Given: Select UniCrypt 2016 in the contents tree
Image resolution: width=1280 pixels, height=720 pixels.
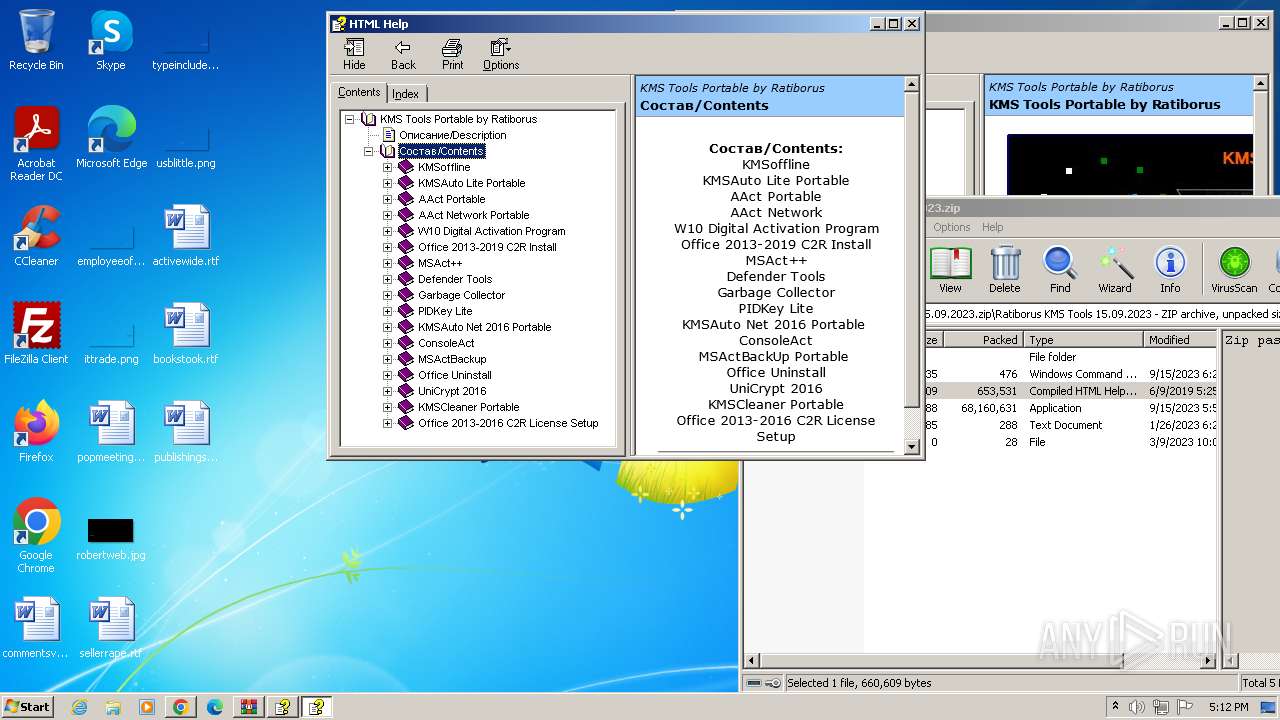Looking at the screenshot, I should [452, 391].
